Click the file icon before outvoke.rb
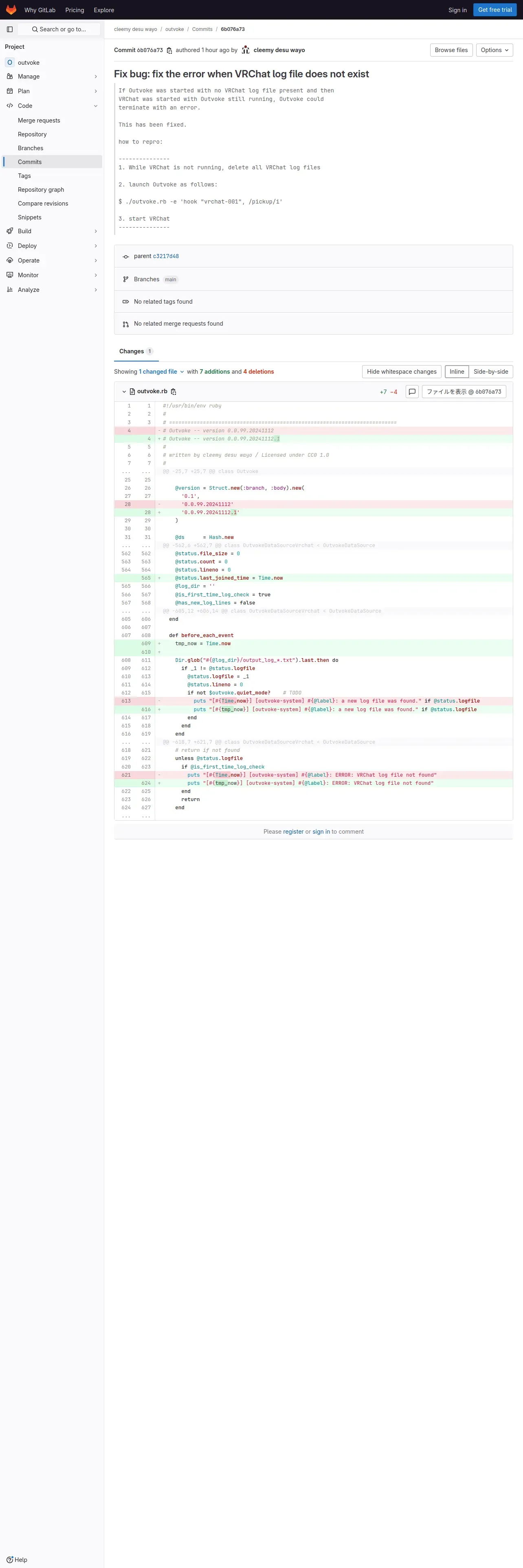 (x=132, y=392)
